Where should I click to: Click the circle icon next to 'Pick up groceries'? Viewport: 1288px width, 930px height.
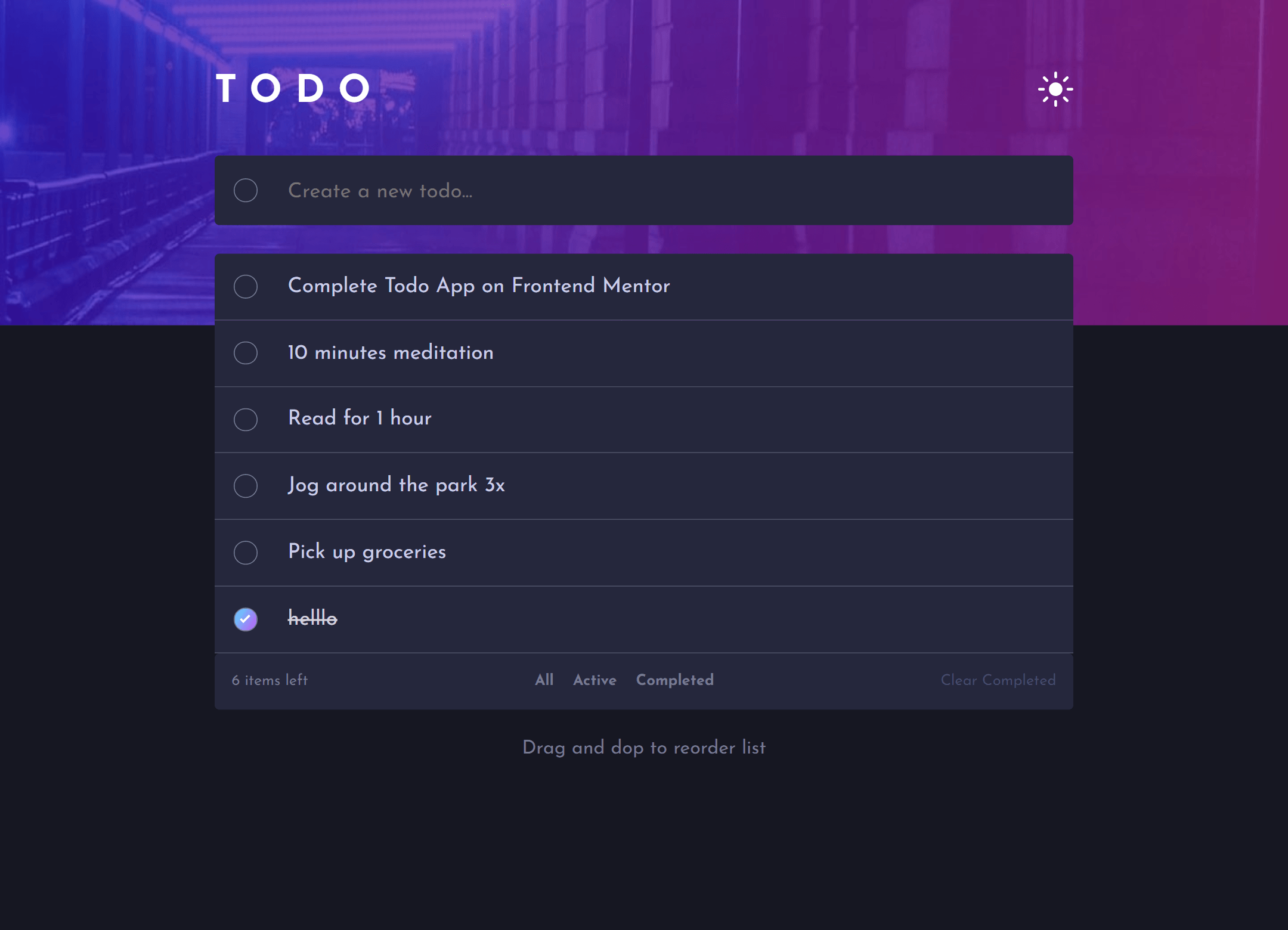(x=246, y=552)
